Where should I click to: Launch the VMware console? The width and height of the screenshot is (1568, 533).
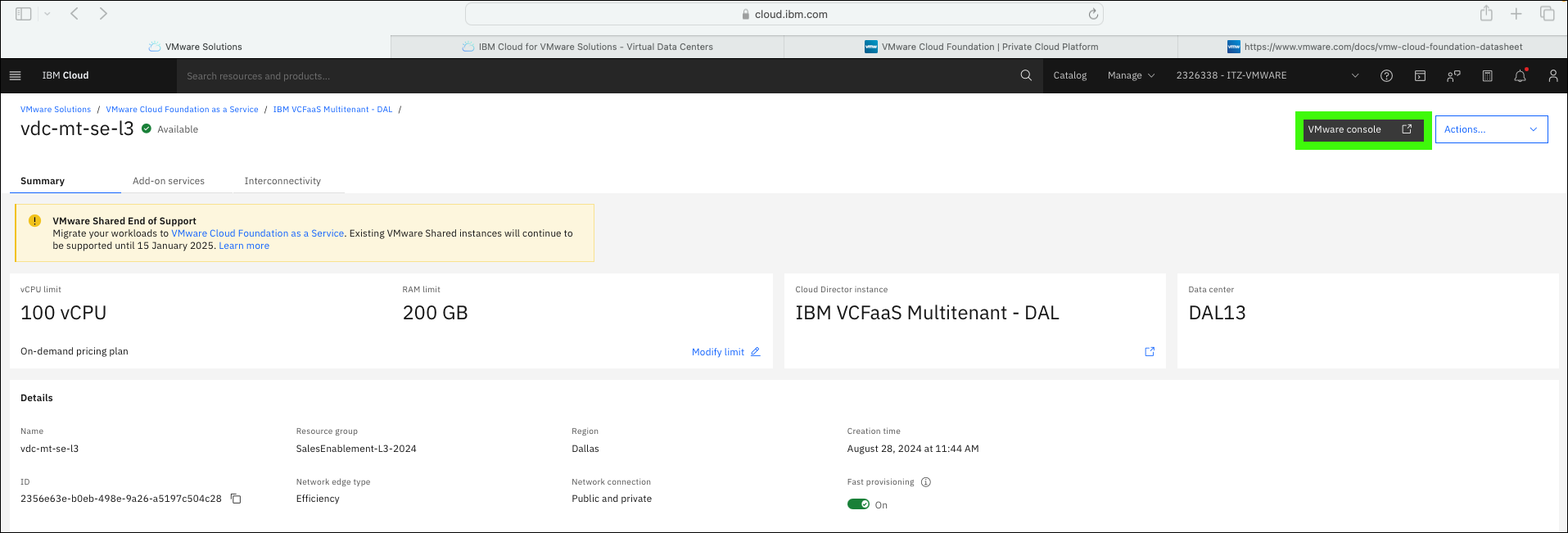(1362, 129)
